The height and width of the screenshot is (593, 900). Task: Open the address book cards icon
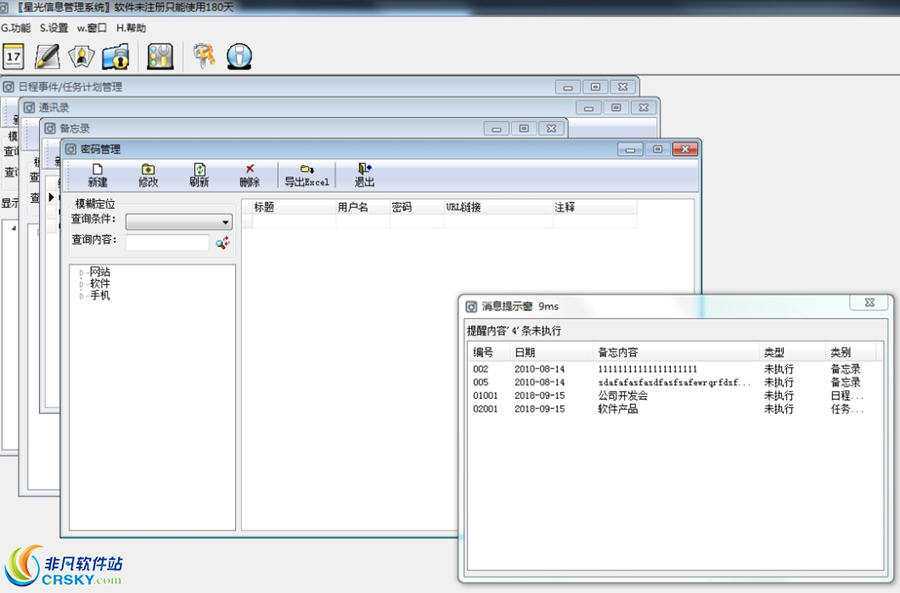pyautogui.click(x=82, y=56)
